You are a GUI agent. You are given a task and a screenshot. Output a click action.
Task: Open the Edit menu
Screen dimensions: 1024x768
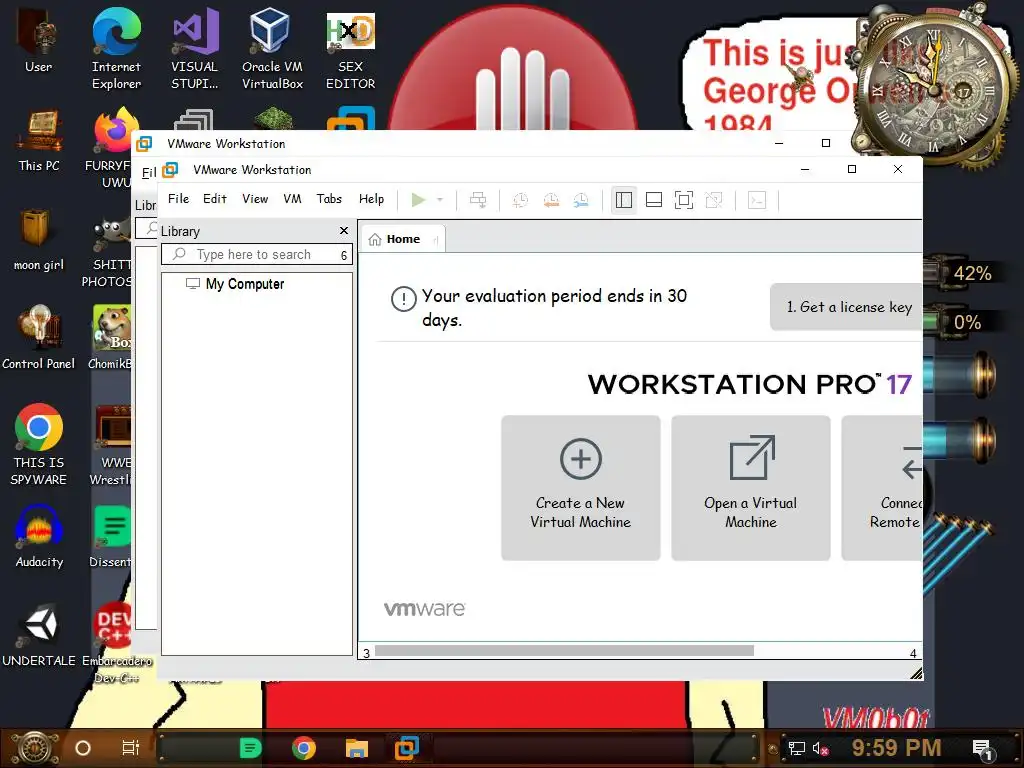pyautogui.click(x=214, y=199)
